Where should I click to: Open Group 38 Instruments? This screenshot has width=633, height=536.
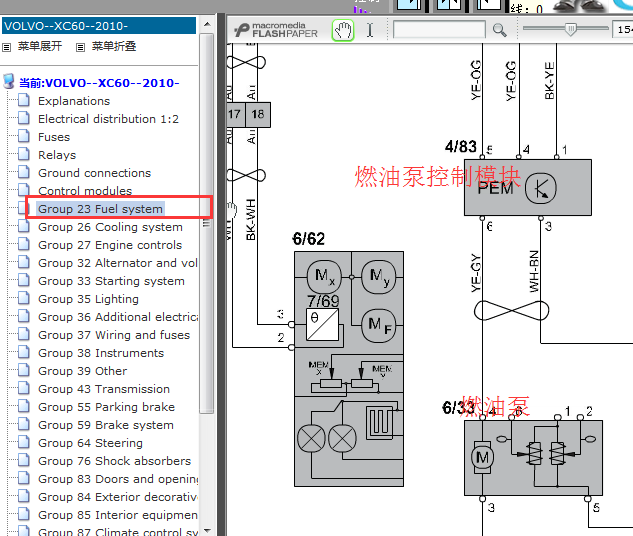click(x=101, y=353)
